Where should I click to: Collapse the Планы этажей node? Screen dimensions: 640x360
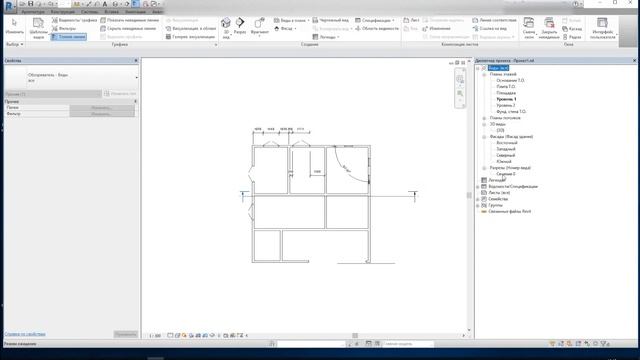point(484,75)
